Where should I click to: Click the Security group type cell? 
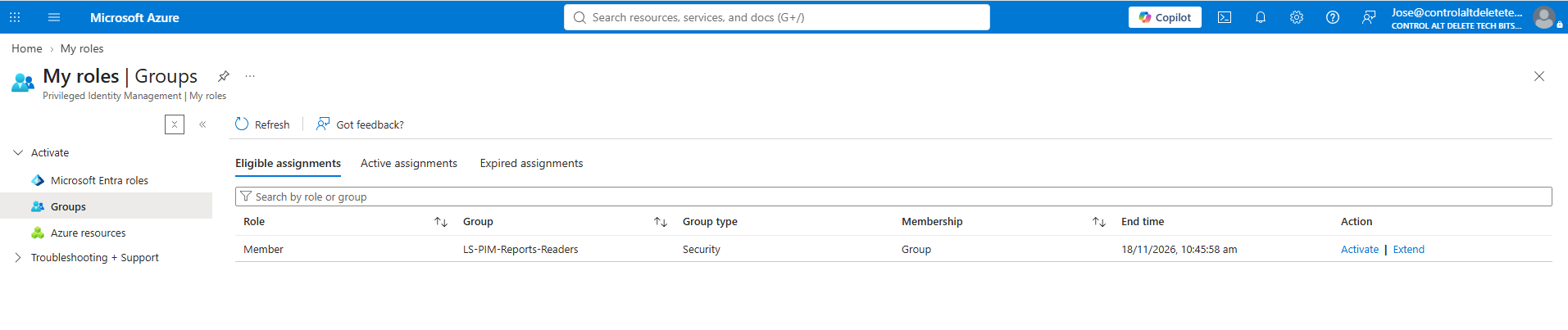(x=702, y=249)
